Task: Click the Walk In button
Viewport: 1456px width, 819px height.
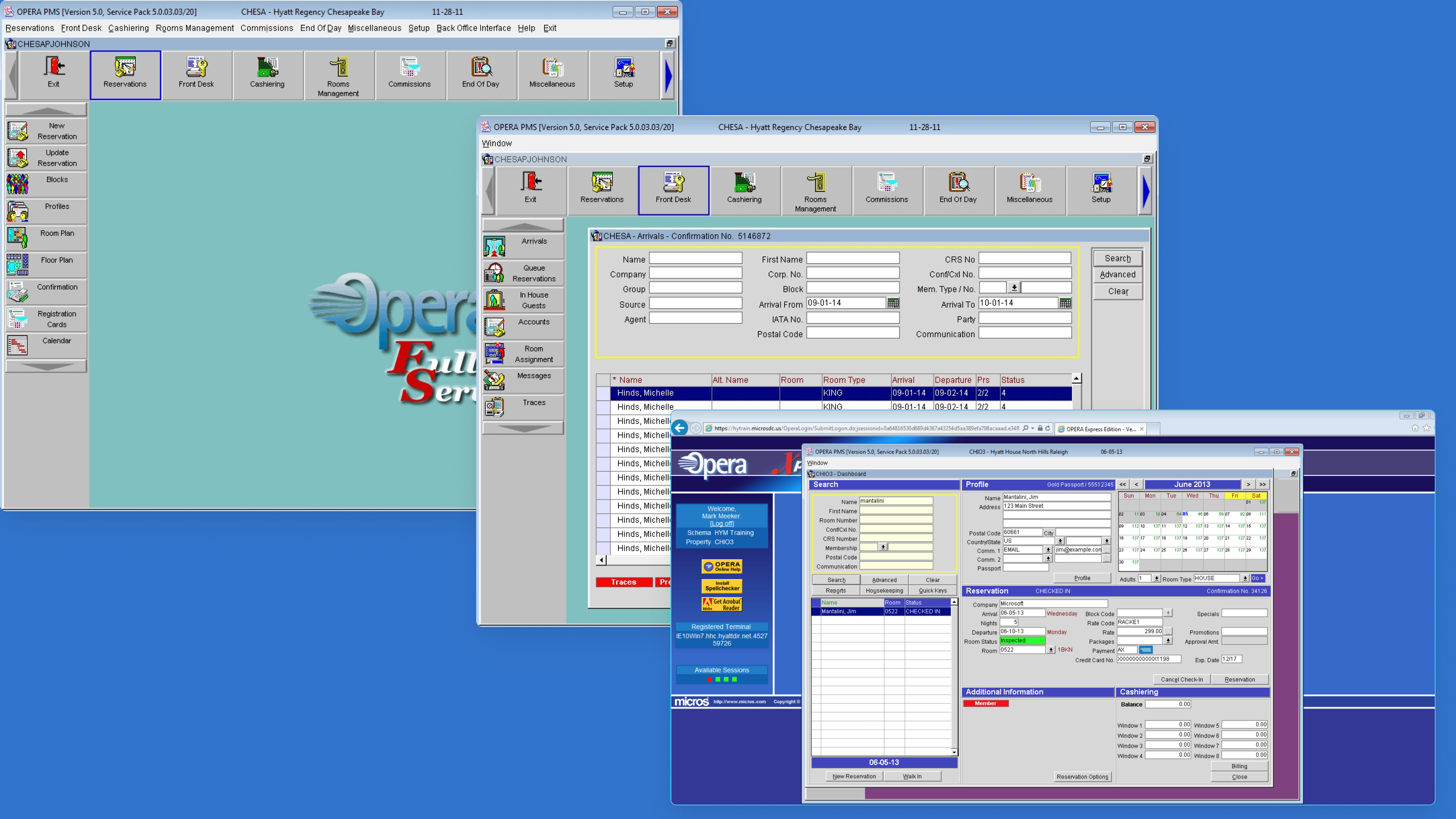Action: pyautogui.click(x=912, y=776)
